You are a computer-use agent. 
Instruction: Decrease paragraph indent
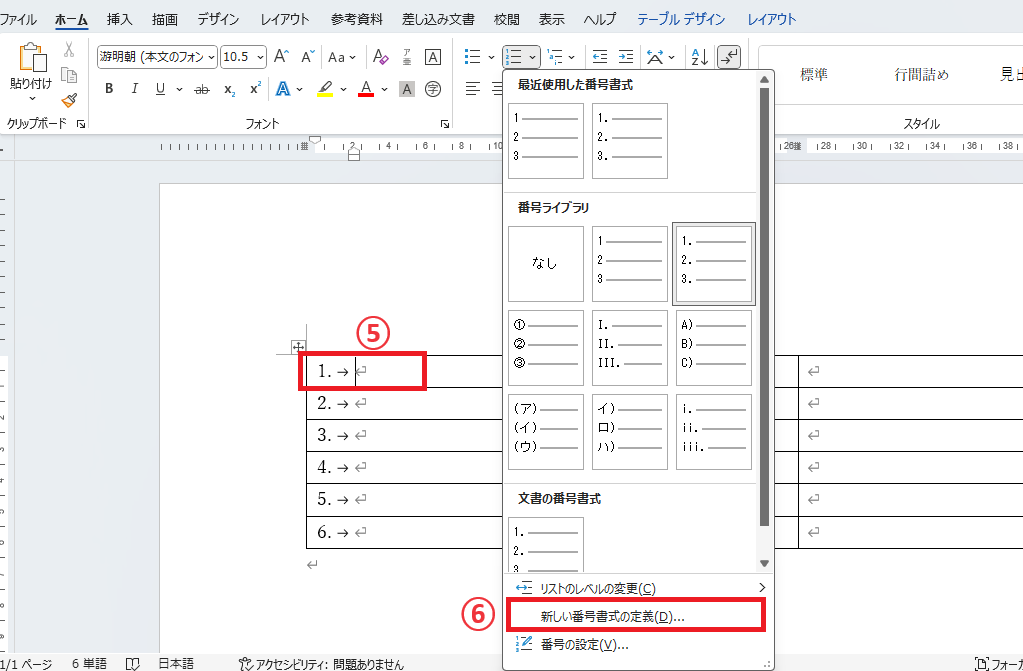[600, 57]
